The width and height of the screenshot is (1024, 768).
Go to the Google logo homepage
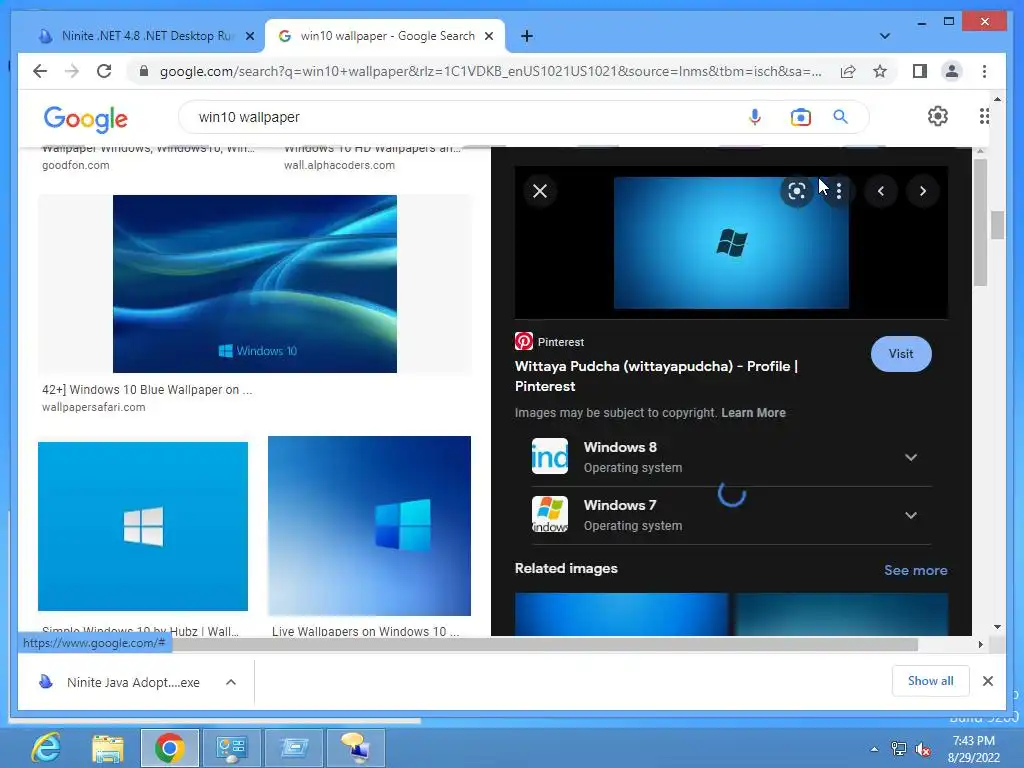[x=86, y=119]
